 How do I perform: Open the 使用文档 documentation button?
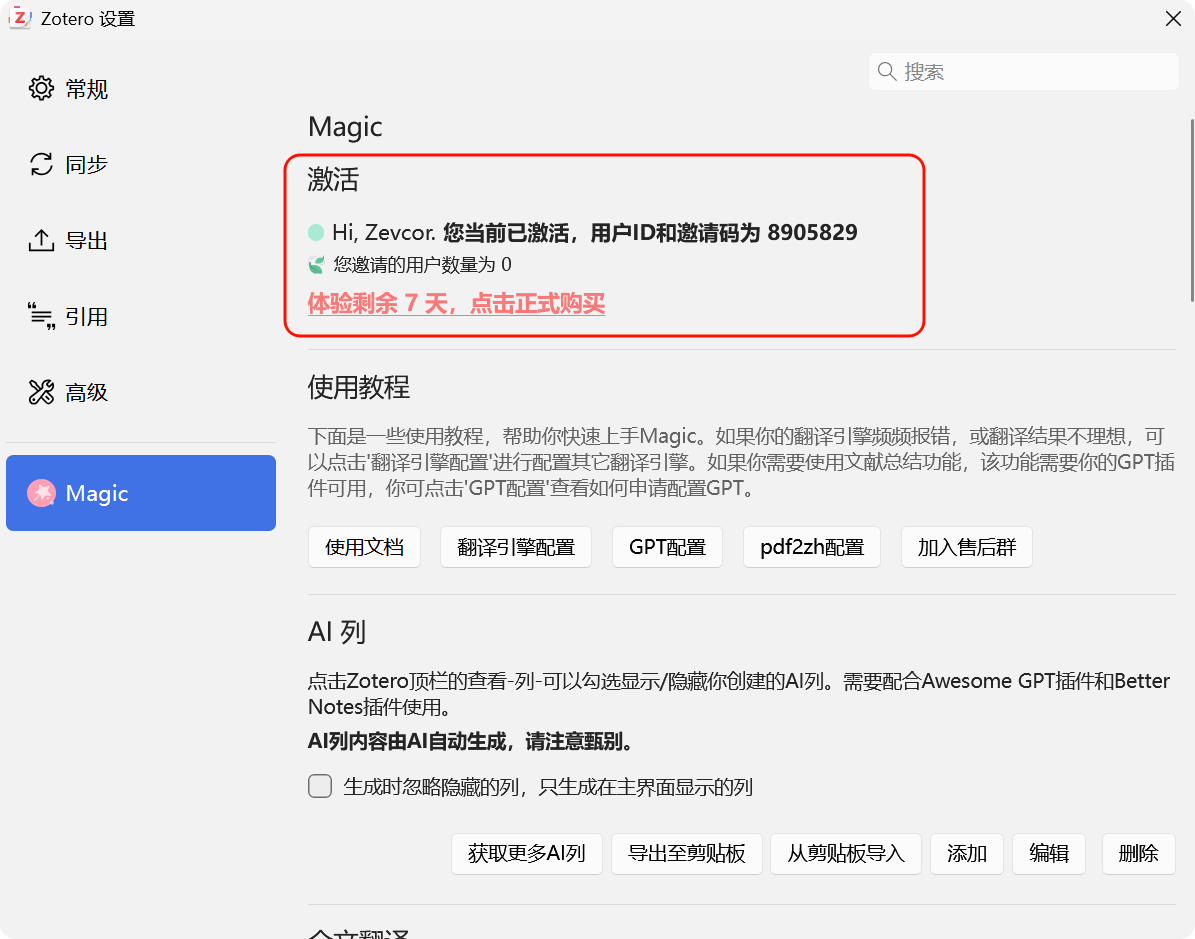(364, 547)
